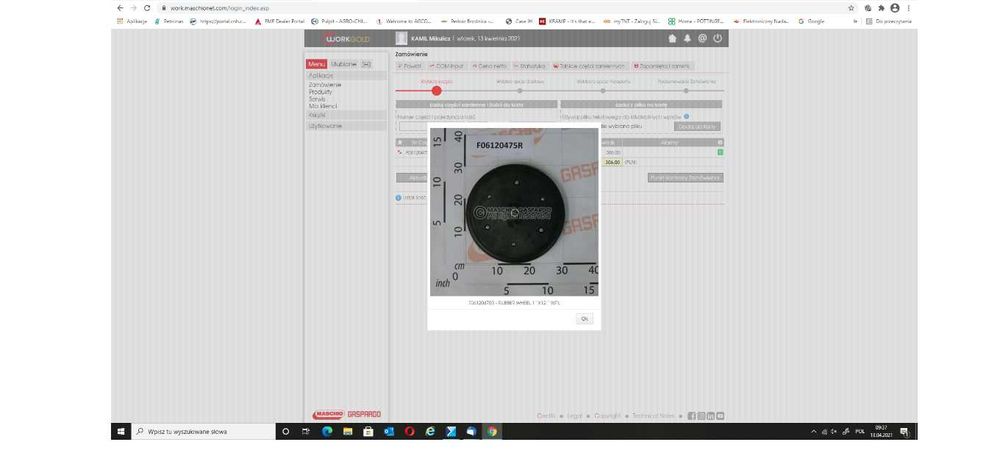Click the user avatar next to KAMIL Mikulicz

pyautogui.click(x=401, y=38)
